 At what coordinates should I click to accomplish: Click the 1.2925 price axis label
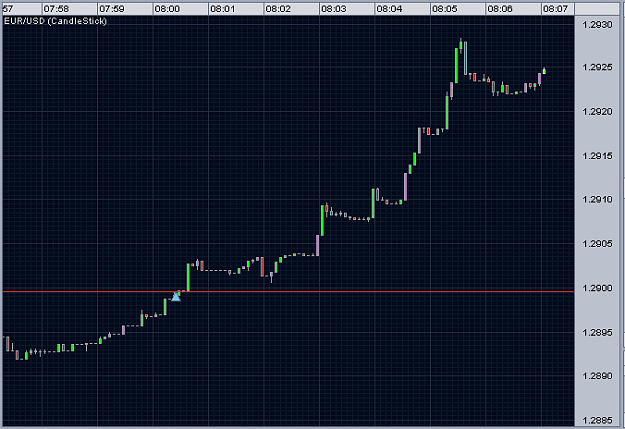tap(597, 67)
